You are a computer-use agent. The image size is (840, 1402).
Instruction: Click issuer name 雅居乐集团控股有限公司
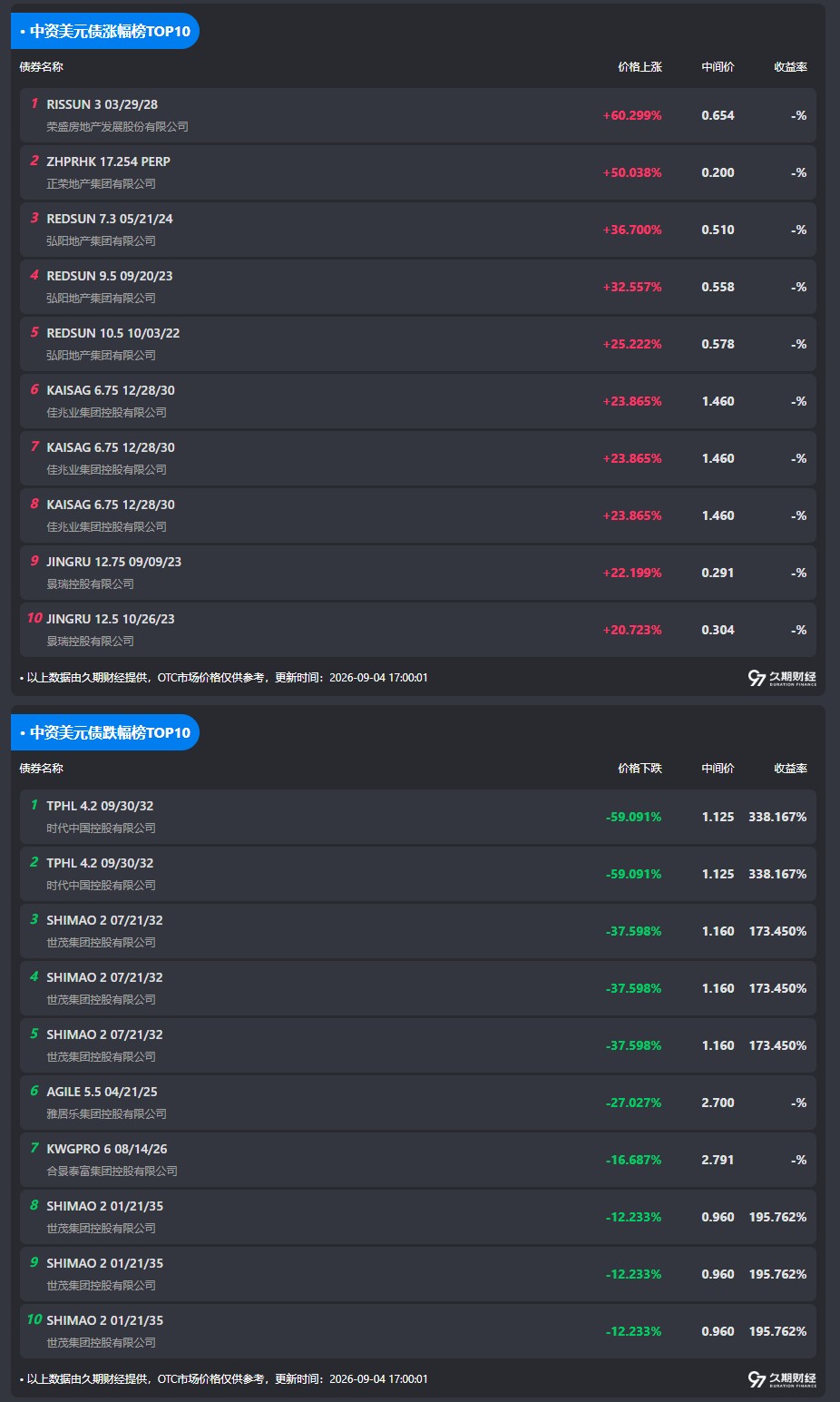tap(107, 1114)
